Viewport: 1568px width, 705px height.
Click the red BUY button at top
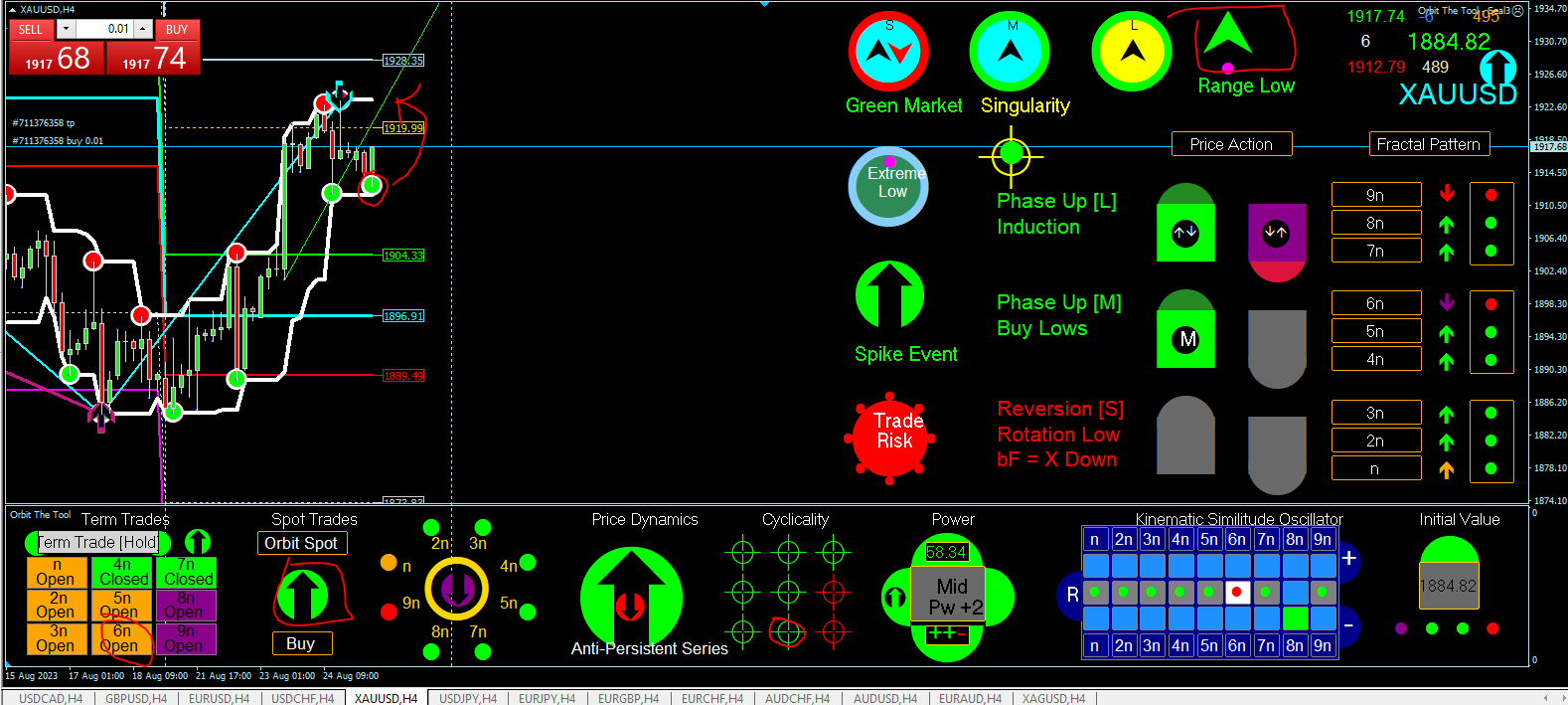point(177,29)
